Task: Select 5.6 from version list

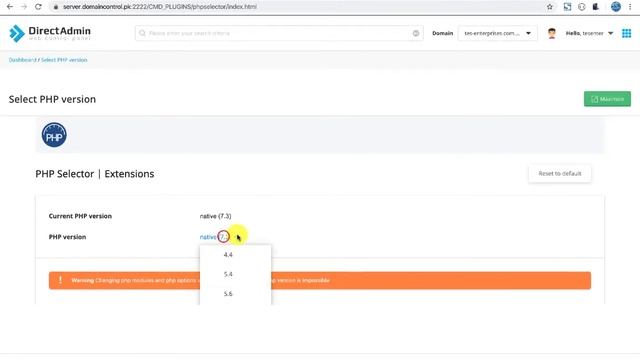Action: (228, 294)
